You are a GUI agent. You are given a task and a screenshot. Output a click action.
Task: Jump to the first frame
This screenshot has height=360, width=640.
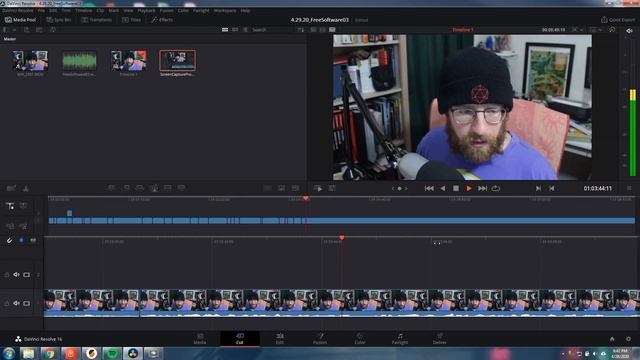(429, 188)
